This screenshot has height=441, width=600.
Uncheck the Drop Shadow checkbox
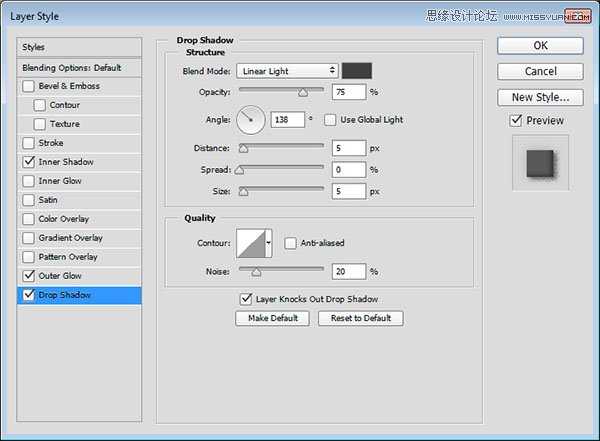pyautogui.click(x=28, y=295)
